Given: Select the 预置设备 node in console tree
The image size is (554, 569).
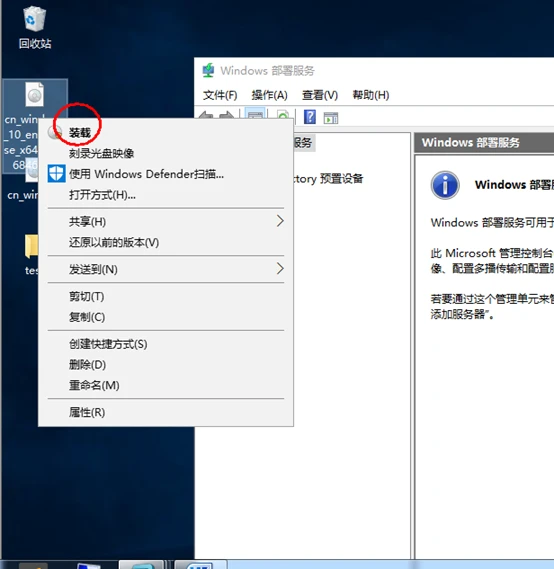Looking at the screenshot, I should (x=328, y=179).
